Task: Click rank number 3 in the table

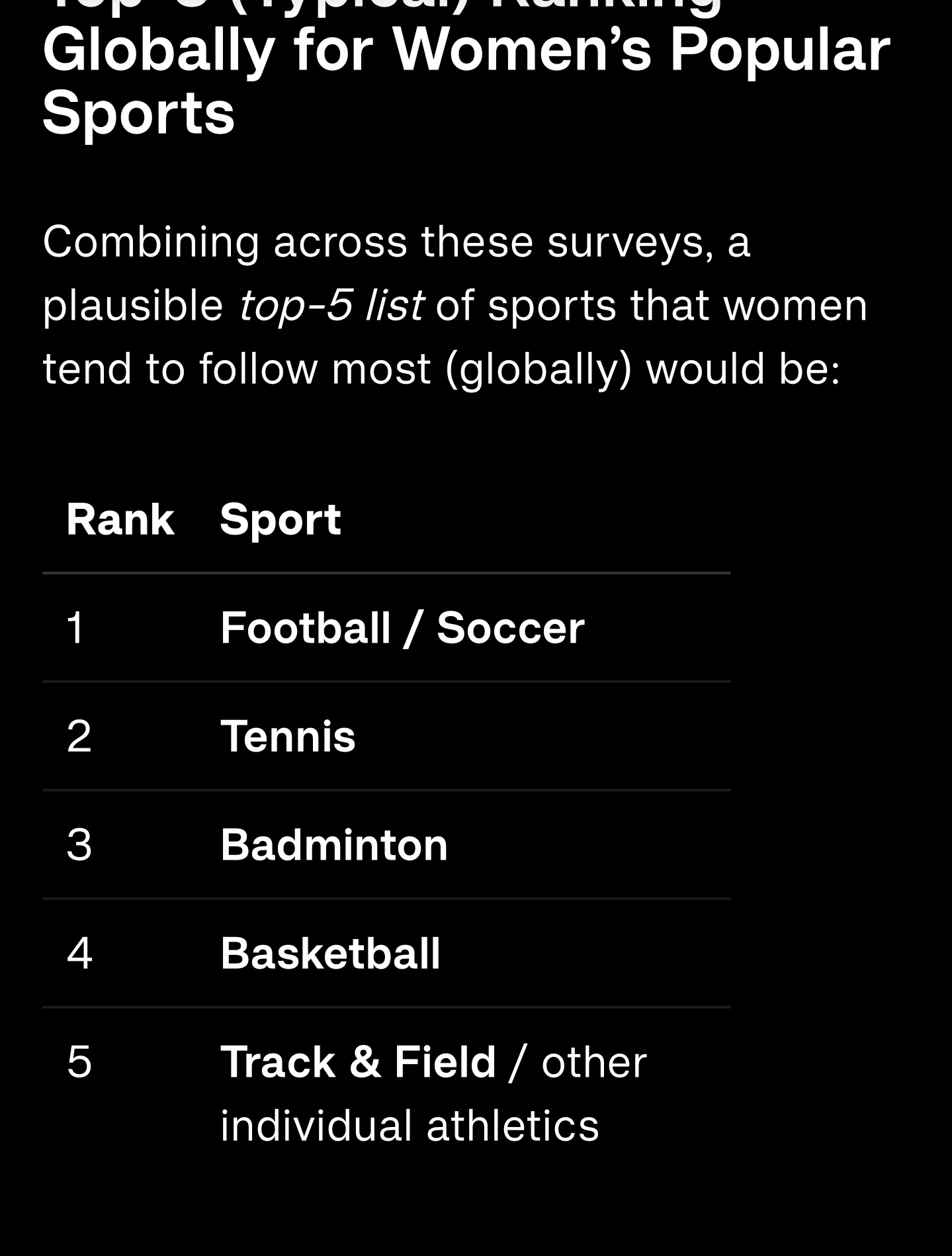Action: click(79, 844)
